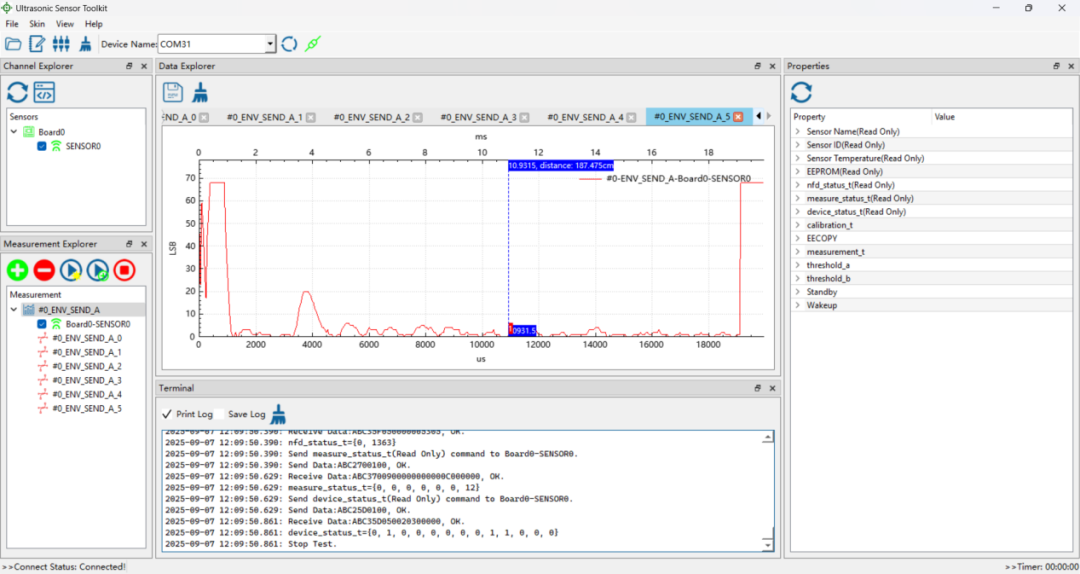Add a measurement with green plus button
The height and width of the screenshot is (574, 1080).
click(17, 269)
